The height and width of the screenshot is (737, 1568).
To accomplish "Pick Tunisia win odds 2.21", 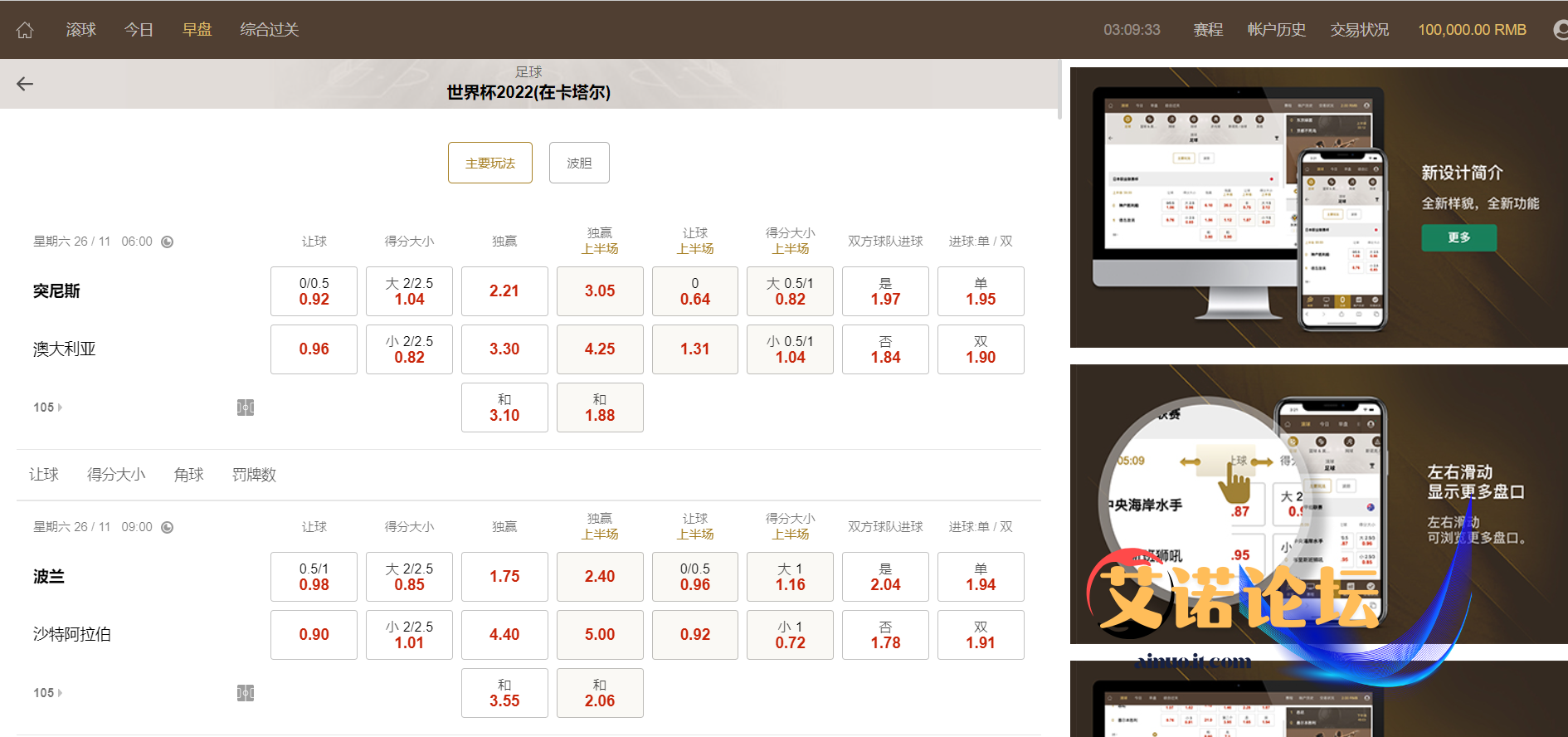I will pyautogui.click(x=504, y=291).
